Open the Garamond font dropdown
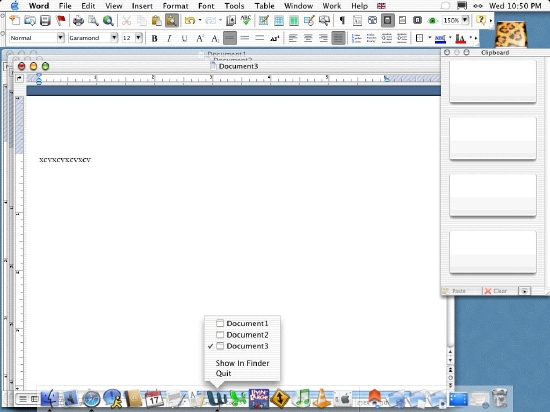The width and height of the screenshot is (550, 412). click(114, 38)
